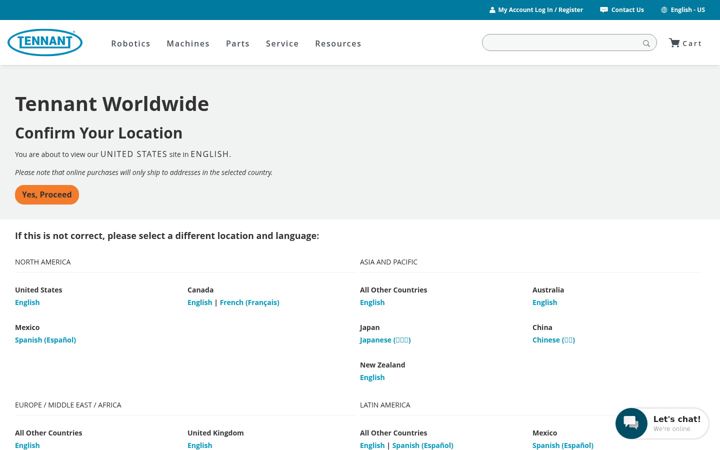This screenshot has height=450, width=720.
Task: Open the Robotics menu
Action: [x=131, y=44]
